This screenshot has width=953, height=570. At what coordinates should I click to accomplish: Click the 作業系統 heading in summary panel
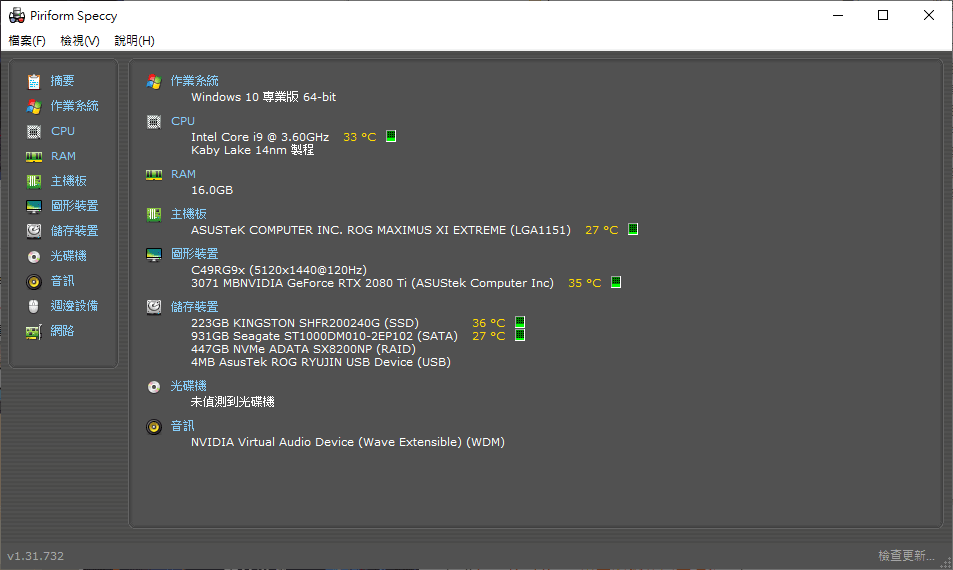pos(194,81)
